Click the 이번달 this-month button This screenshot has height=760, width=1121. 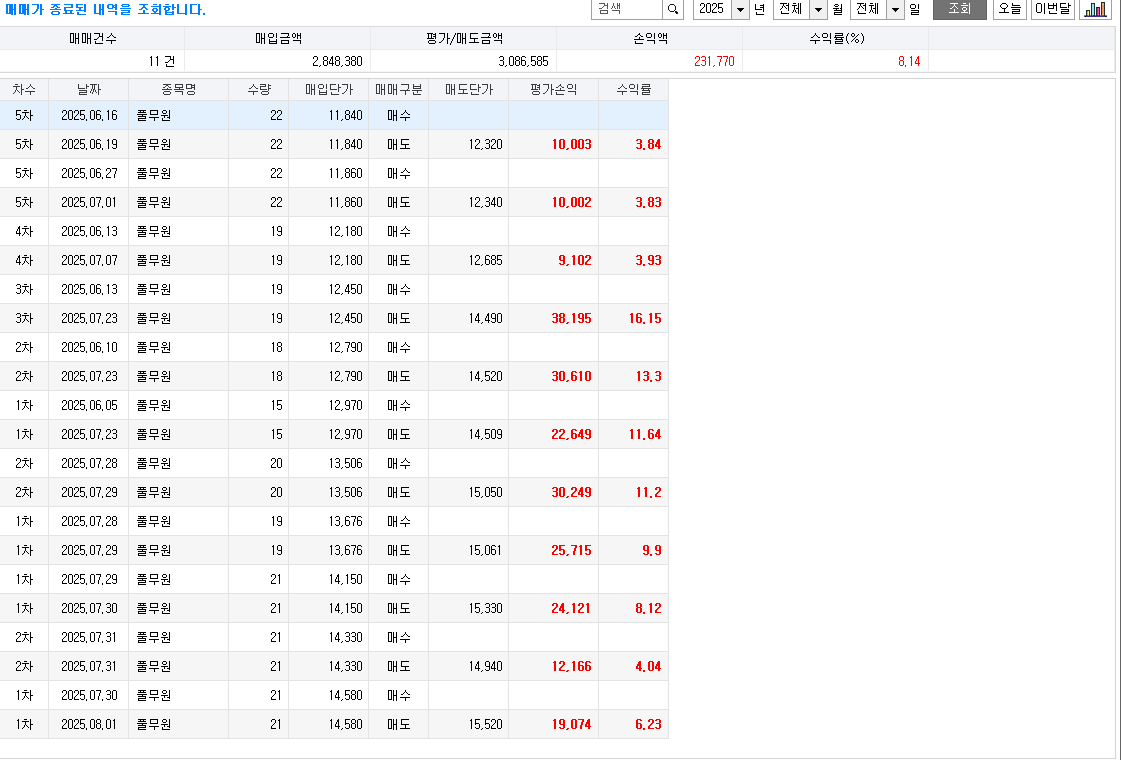pyautogui.click(x=1053, y=9)
